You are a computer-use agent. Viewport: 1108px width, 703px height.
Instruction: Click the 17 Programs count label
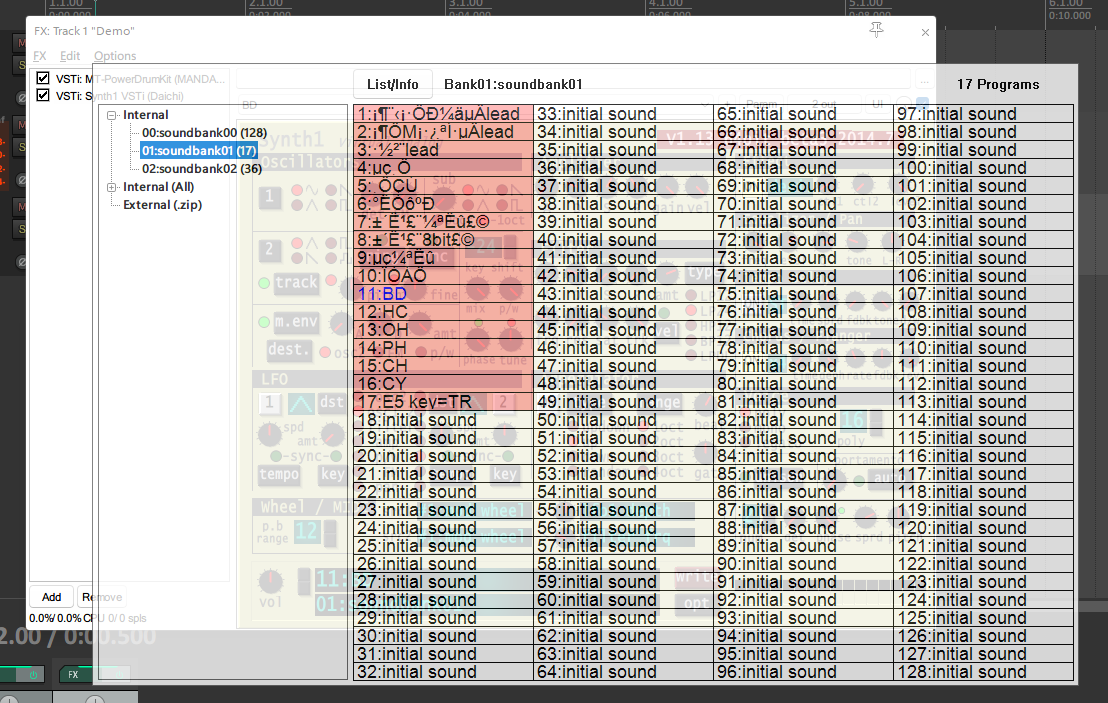click(998, 84)
